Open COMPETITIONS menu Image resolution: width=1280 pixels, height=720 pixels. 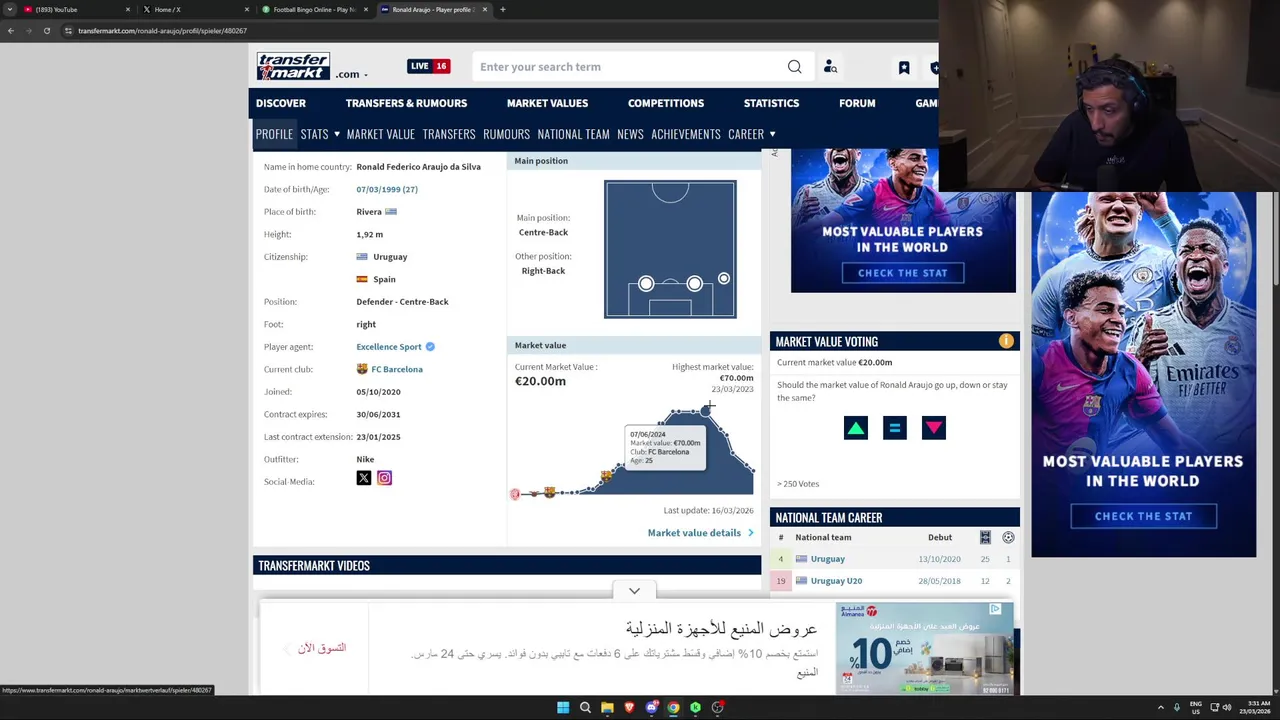pyautogui.click(x=666, y=103)
